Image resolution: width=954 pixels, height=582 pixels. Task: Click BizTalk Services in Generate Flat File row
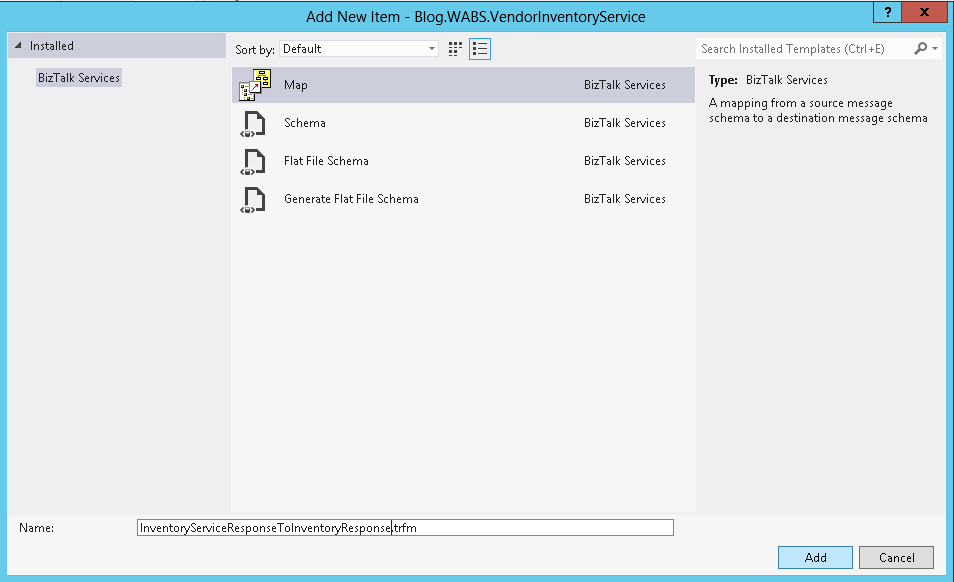(x=625, y=199)
